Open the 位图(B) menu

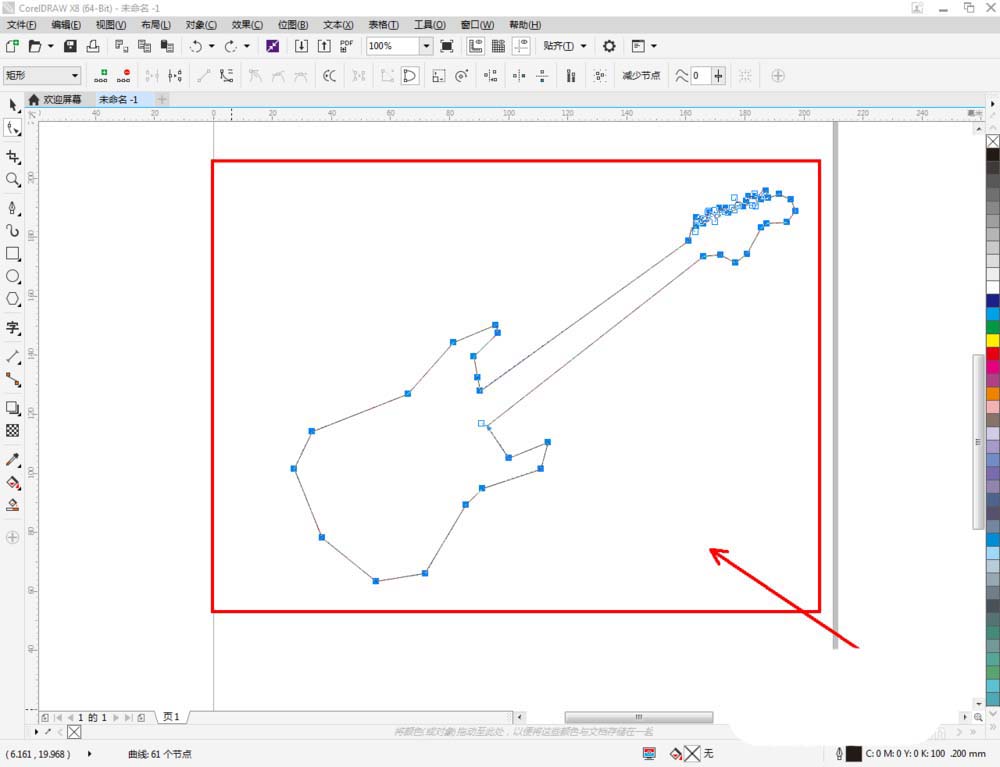(x=293, y=24)
